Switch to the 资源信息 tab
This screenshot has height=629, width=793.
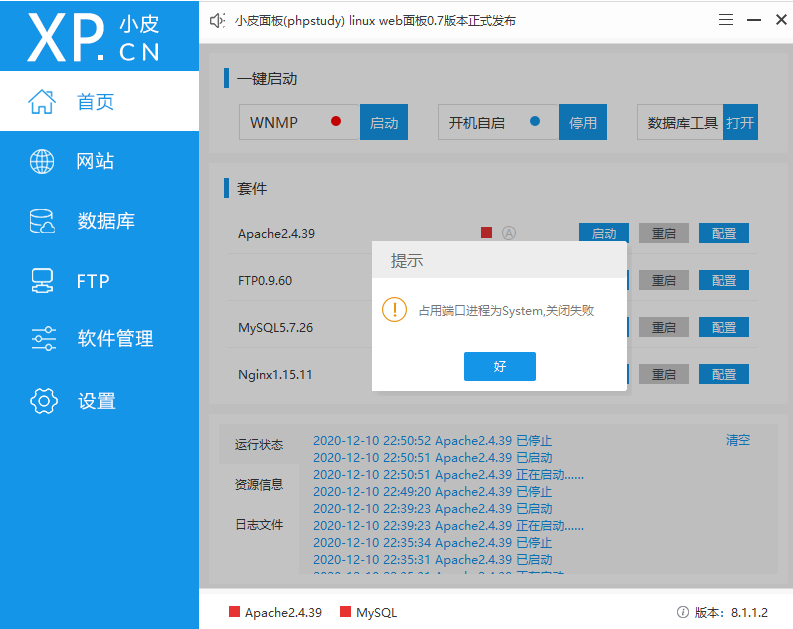pos(259,484)
